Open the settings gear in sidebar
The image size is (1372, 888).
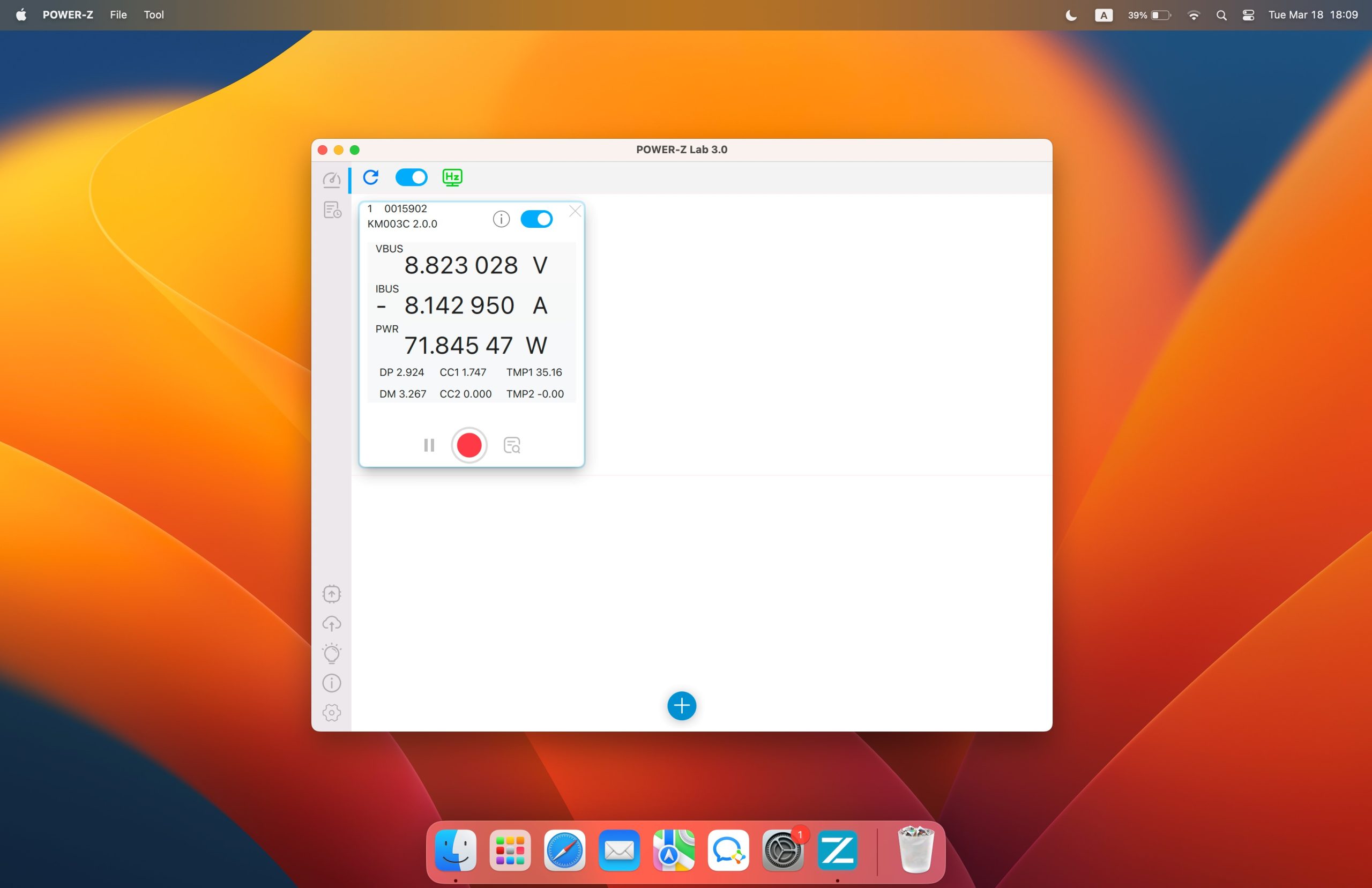coord(331,713)
